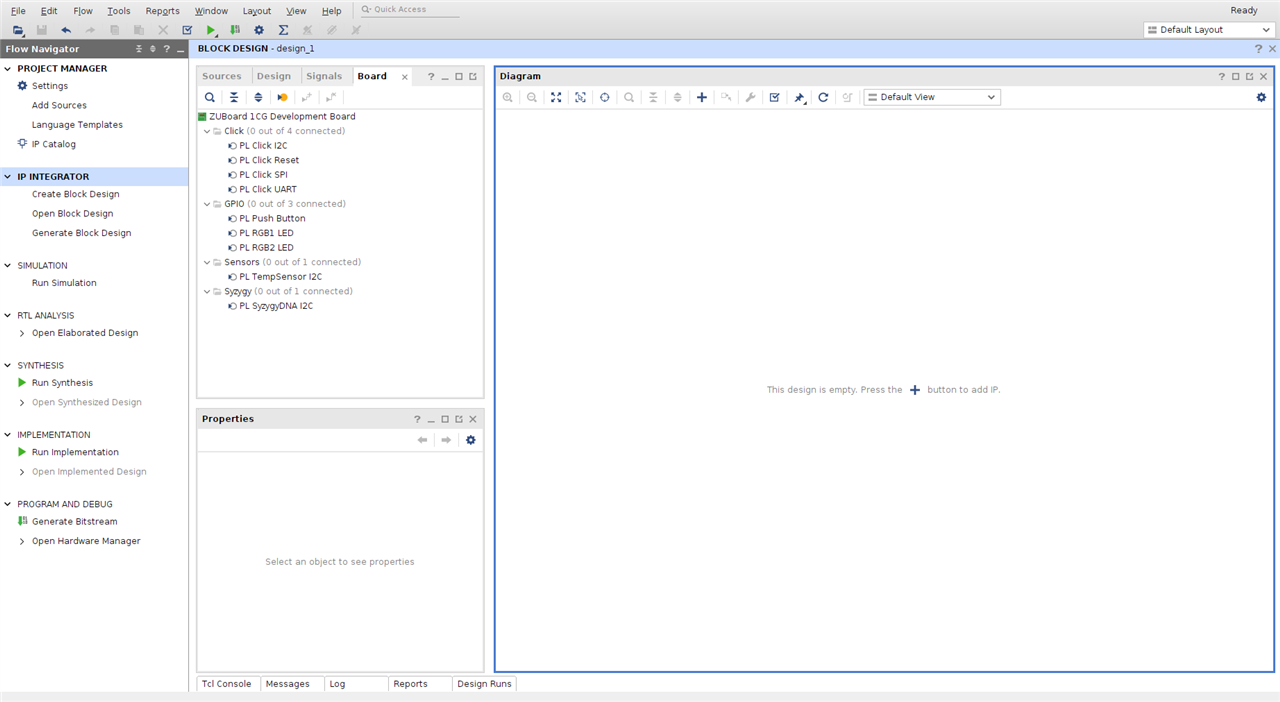Open the Layout menu
The height and width of the screenshot is (702, 1280).
257,11
